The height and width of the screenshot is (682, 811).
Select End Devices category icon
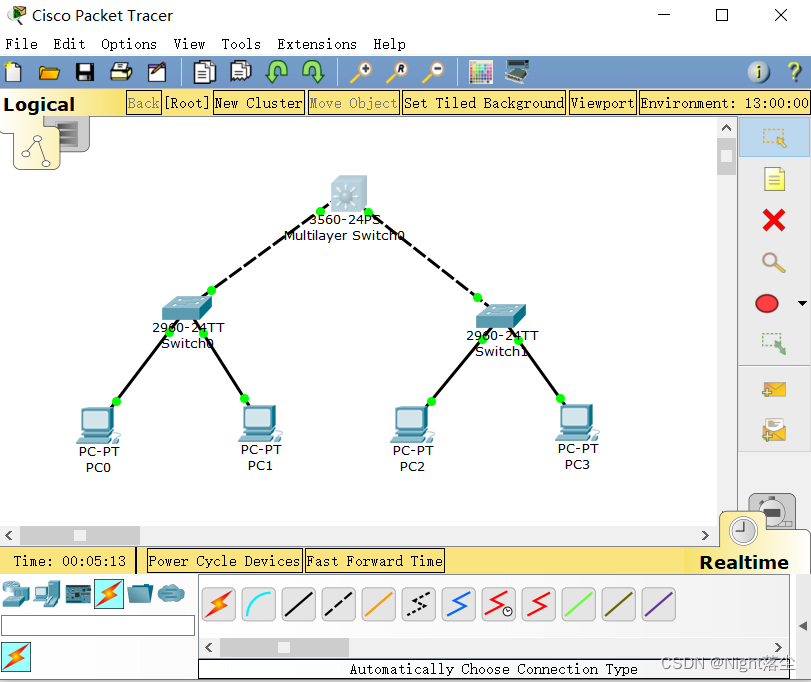click(x=47, y=594)
